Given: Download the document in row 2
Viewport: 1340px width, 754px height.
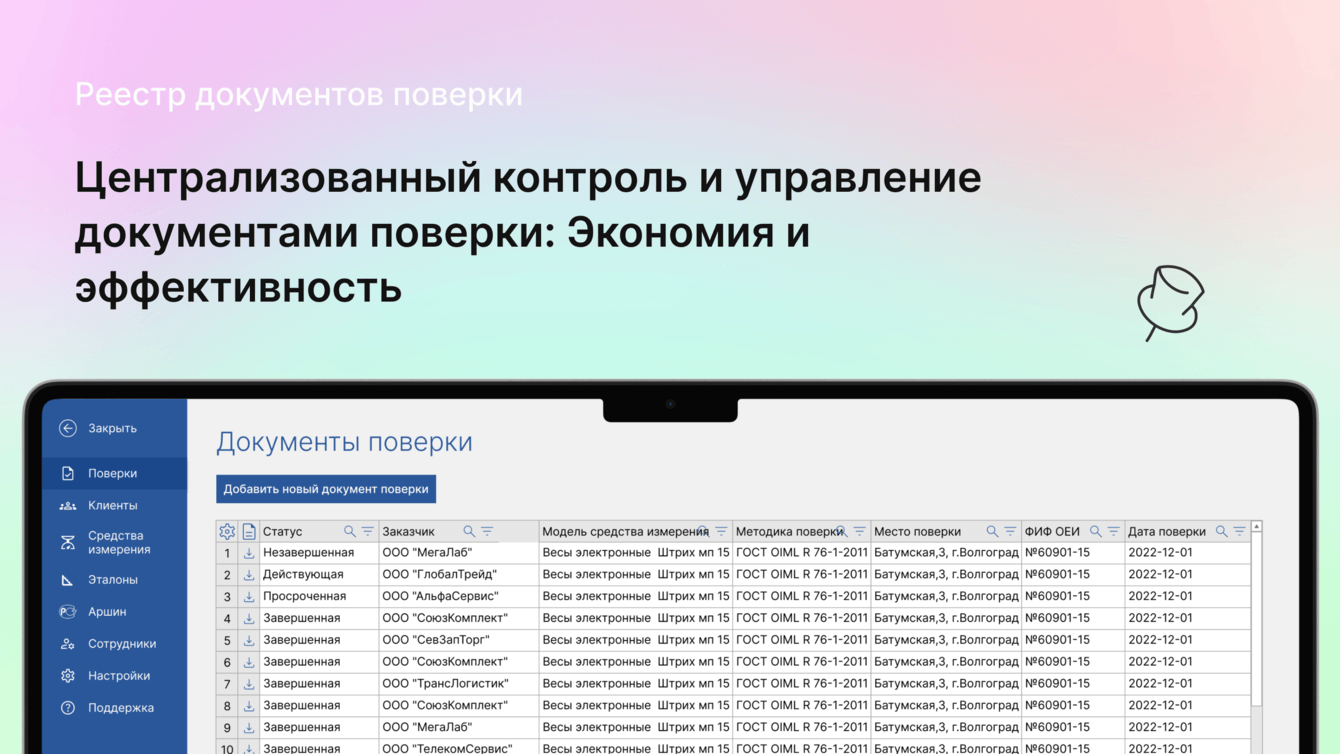Looking at the screenshot, I should click(x=249, y=575).
